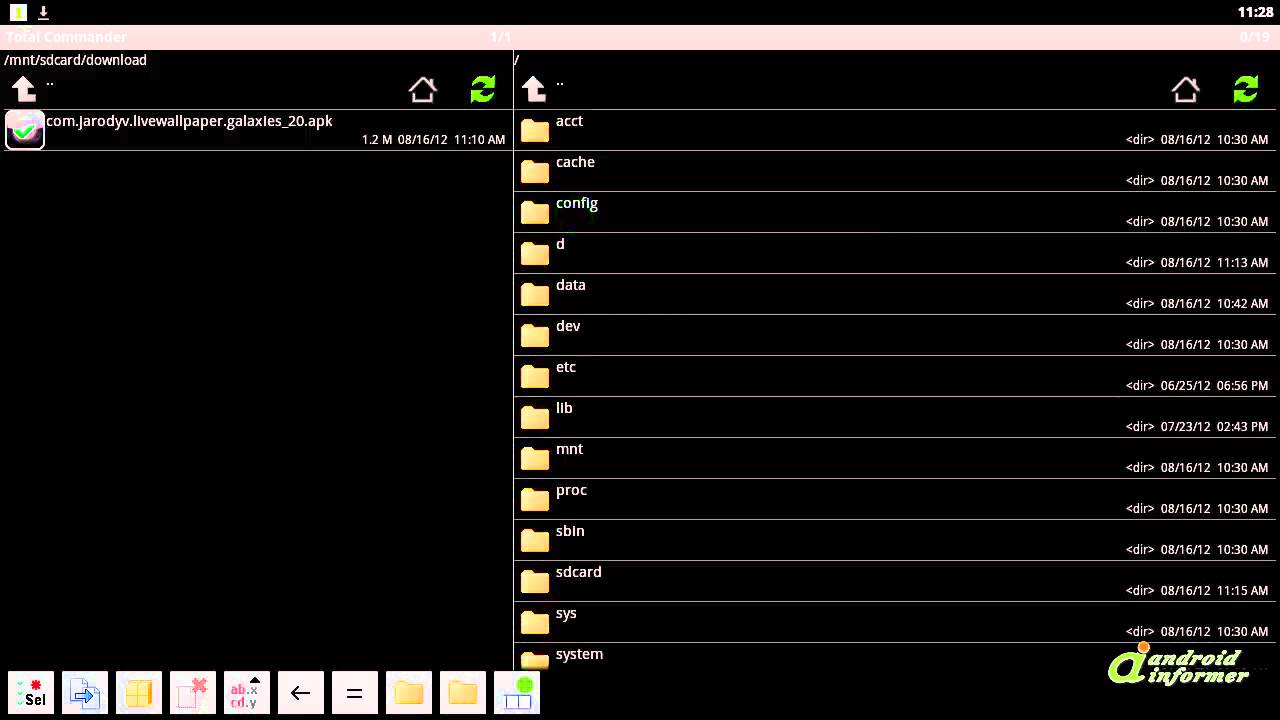Image resolution: width=1280 pixels, height=720 pixels.
Task: Tap the dev folder name
Action: click(x=568, y=326)
